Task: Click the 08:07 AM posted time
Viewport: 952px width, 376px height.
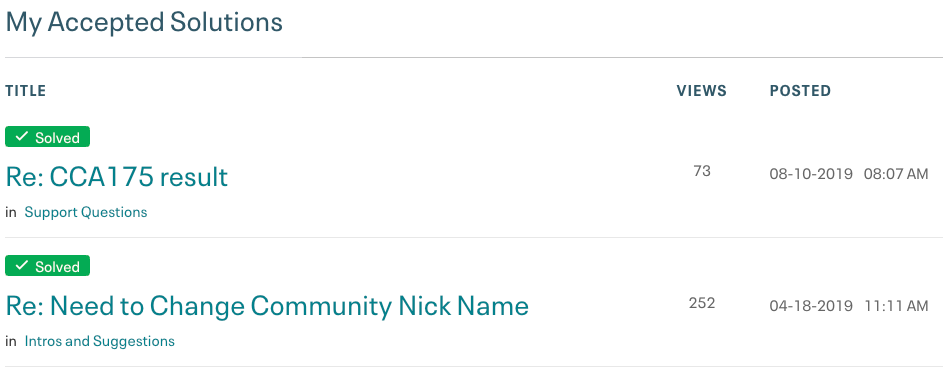Action: point(896,174)
